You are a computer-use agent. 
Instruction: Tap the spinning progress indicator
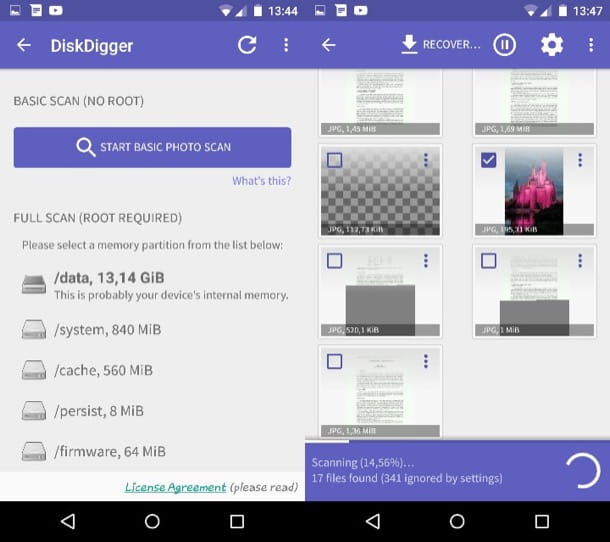[x=583, y=470]
